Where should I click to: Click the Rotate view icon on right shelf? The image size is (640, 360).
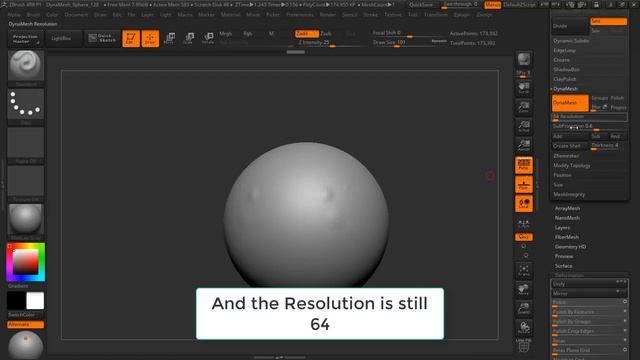tap(524, 328)
